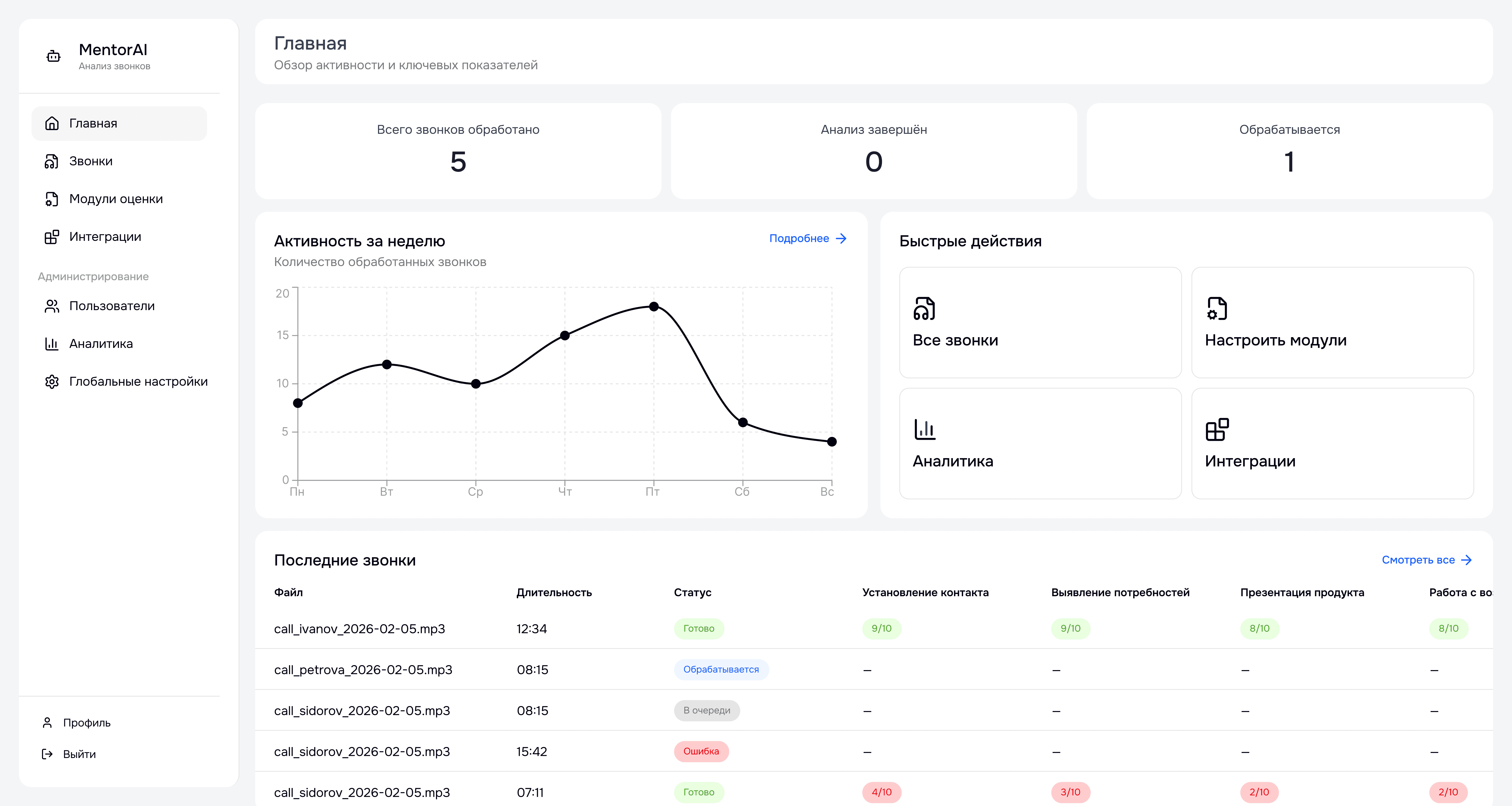Click the Пт data point on chart
Viewport: 1512px width, 806px height.
[x=653, y=307]
